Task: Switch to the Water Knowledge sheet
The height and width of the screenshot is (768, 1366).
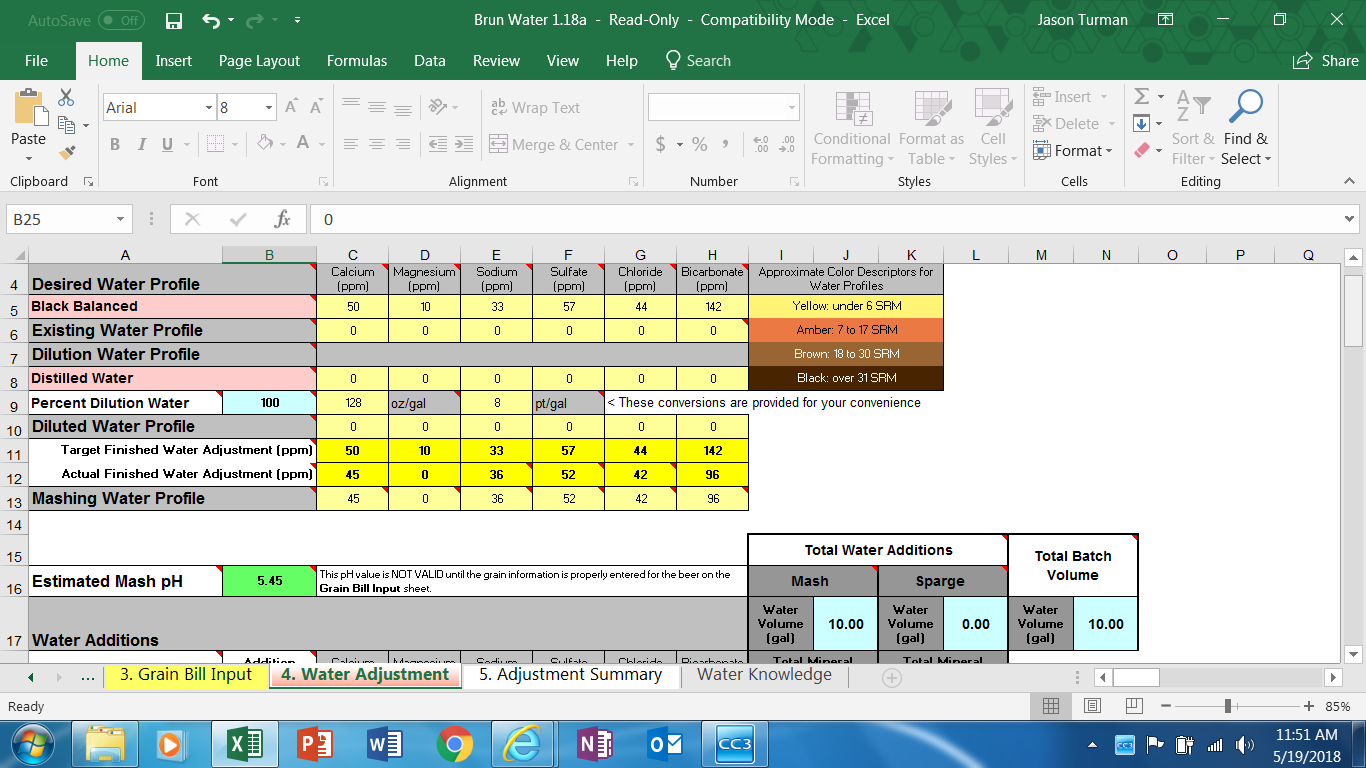Action: pyautogui.click(x=764, y=675)
